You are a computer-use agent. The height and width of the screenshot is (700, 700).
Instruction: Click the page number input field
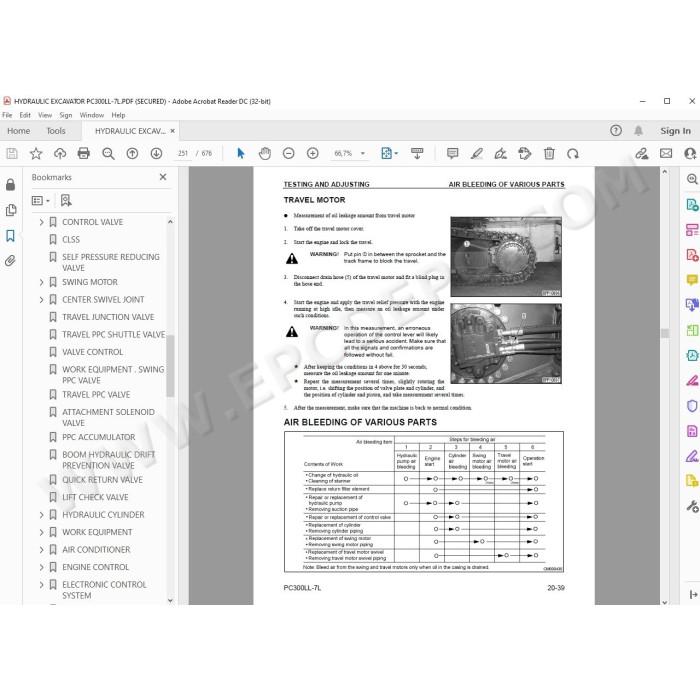point(183,154)
